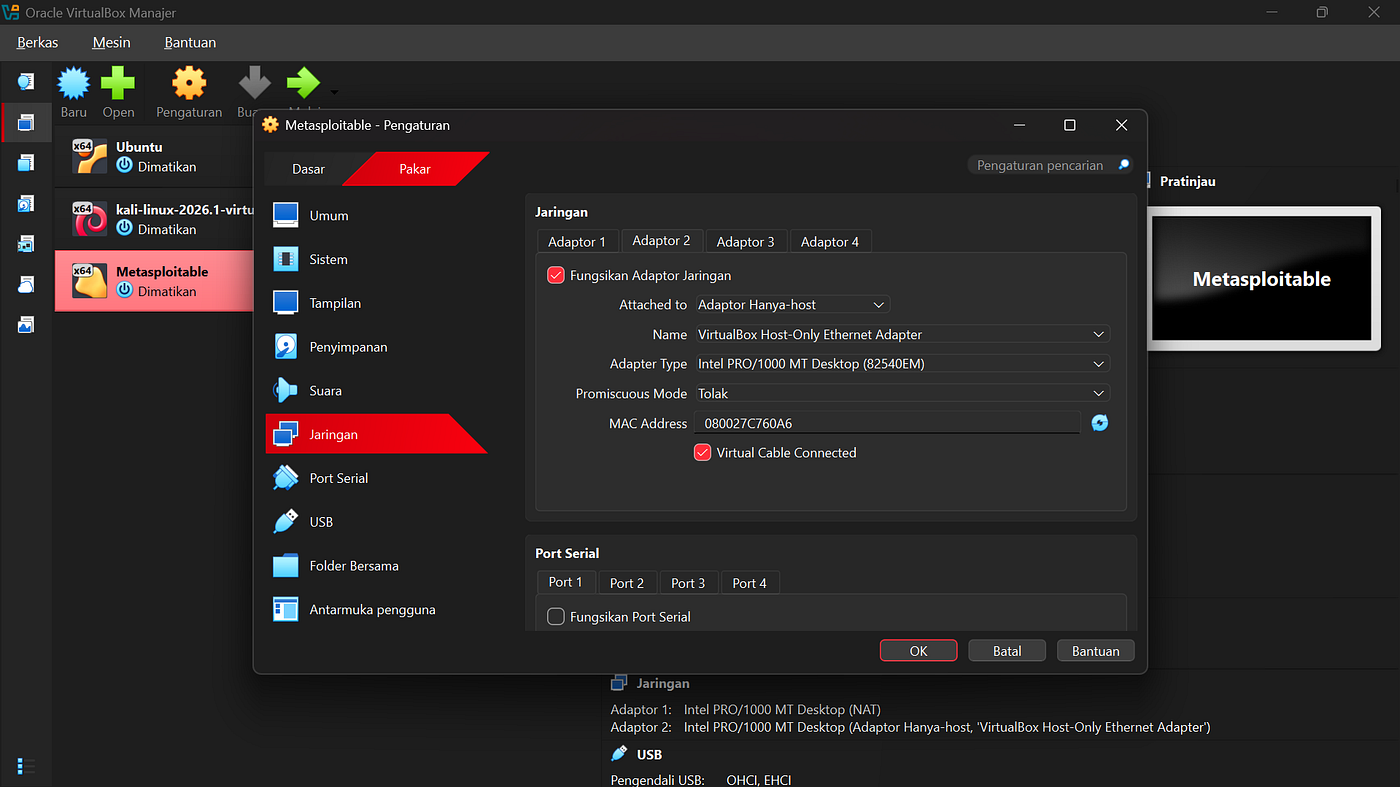Viewport: 1400px width, 787px height.
Task: Open the Bantuan menu in the menu bar
Action: (x=190, y=42)
